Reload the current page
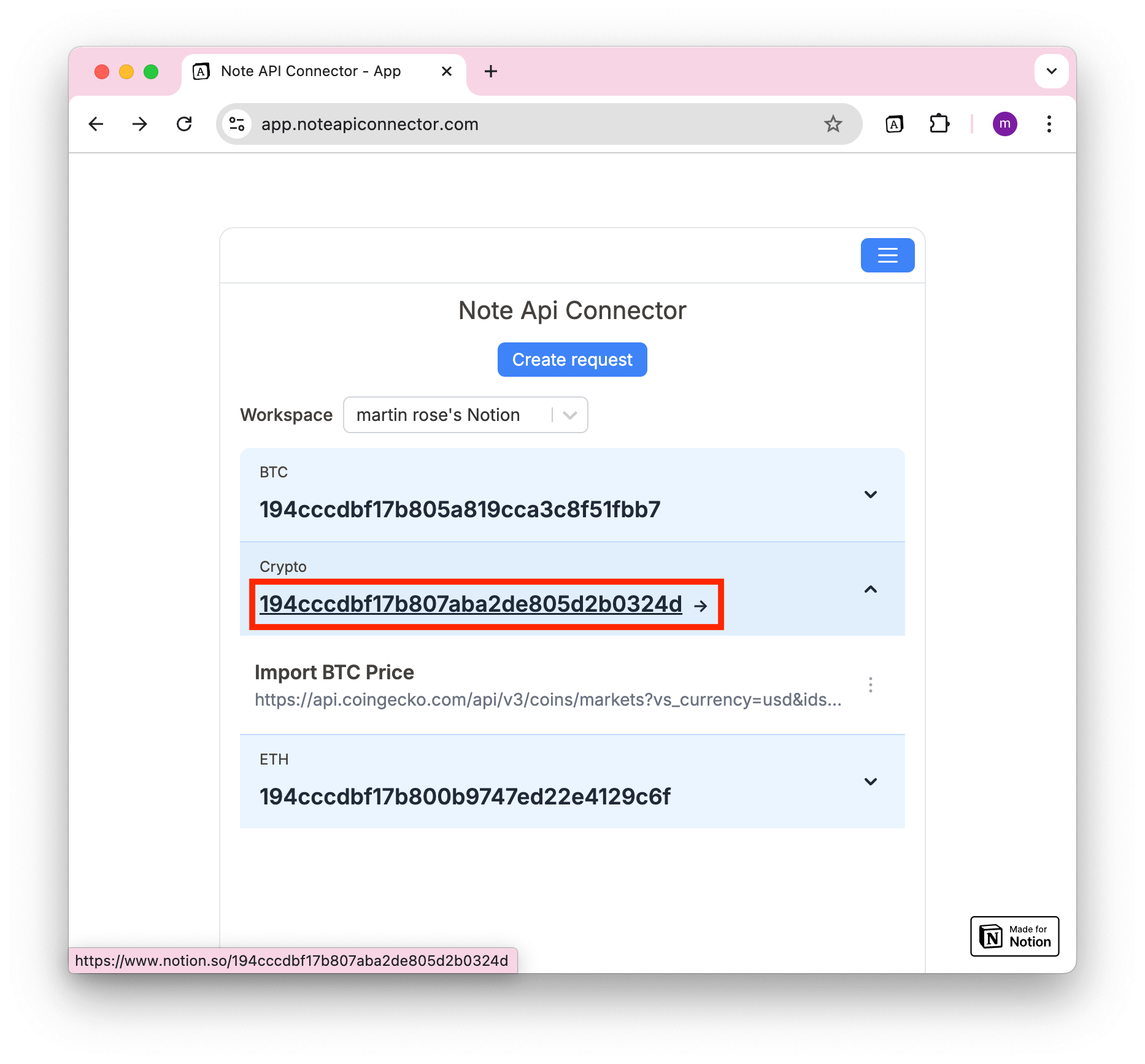The height and width of the screenshot is (1064, 1145). (184, 124)
